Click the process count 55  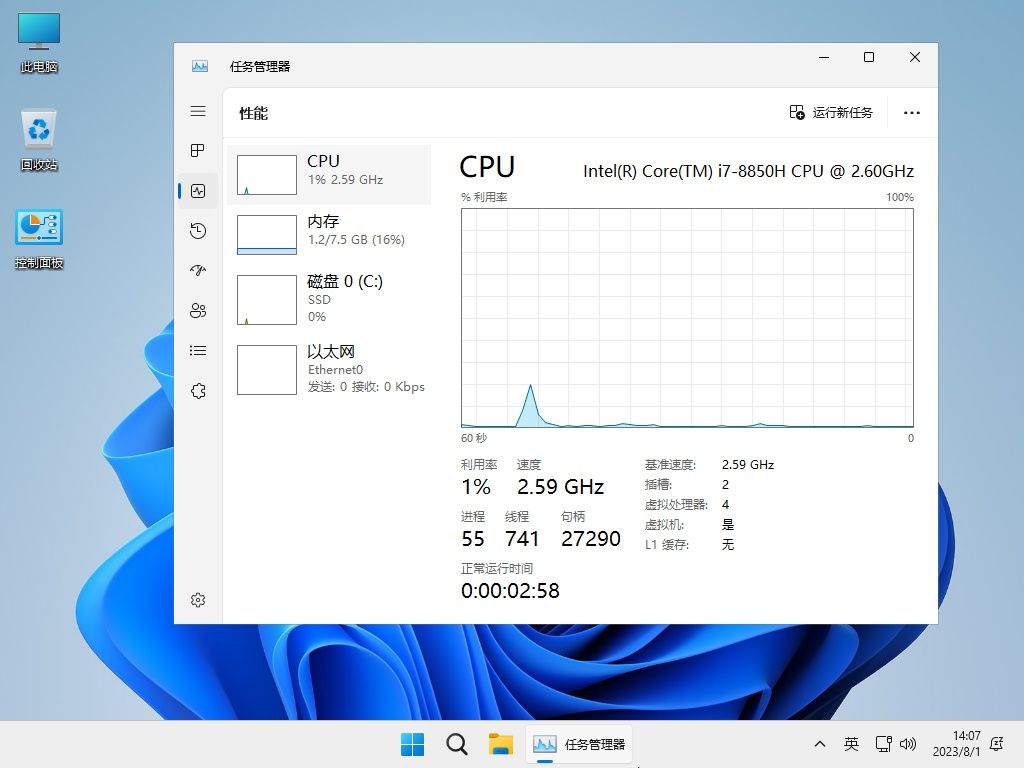[x=473, y=539]
